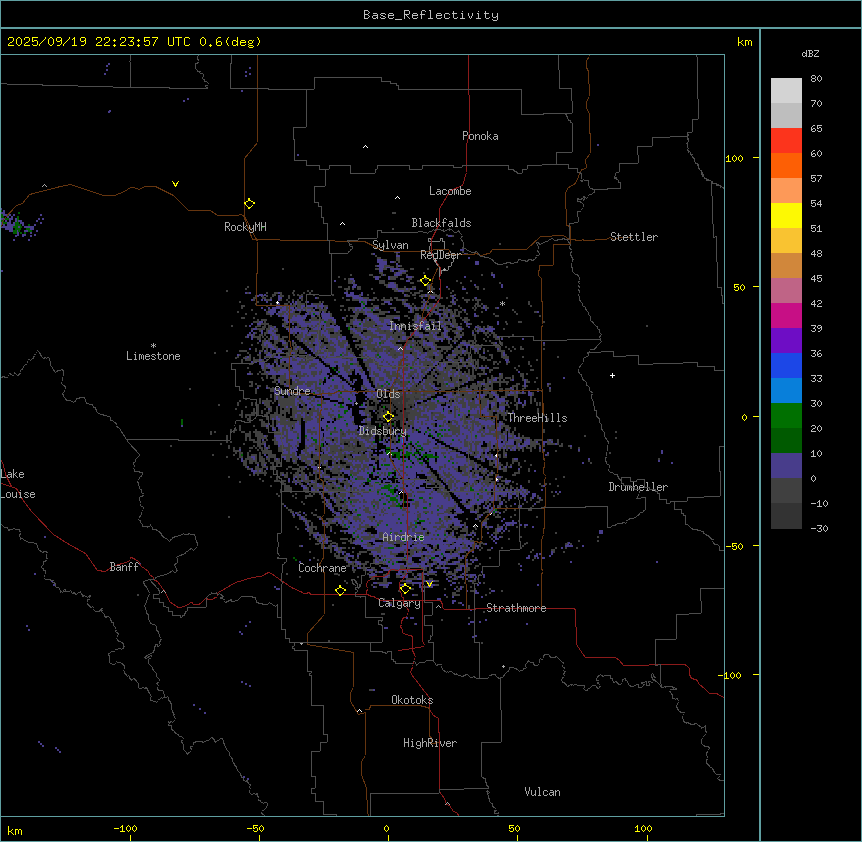Click the Base_Reflectivity title bar
The height and width of the screenshot is (842, 862).
430,15
